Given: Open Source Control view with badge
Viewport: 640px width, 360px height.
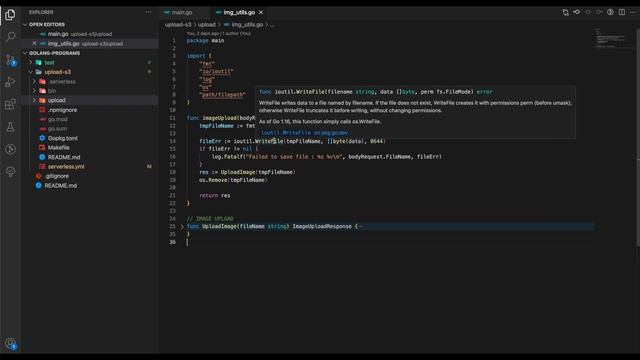Looking at the screenshot, I should [10, 60].
